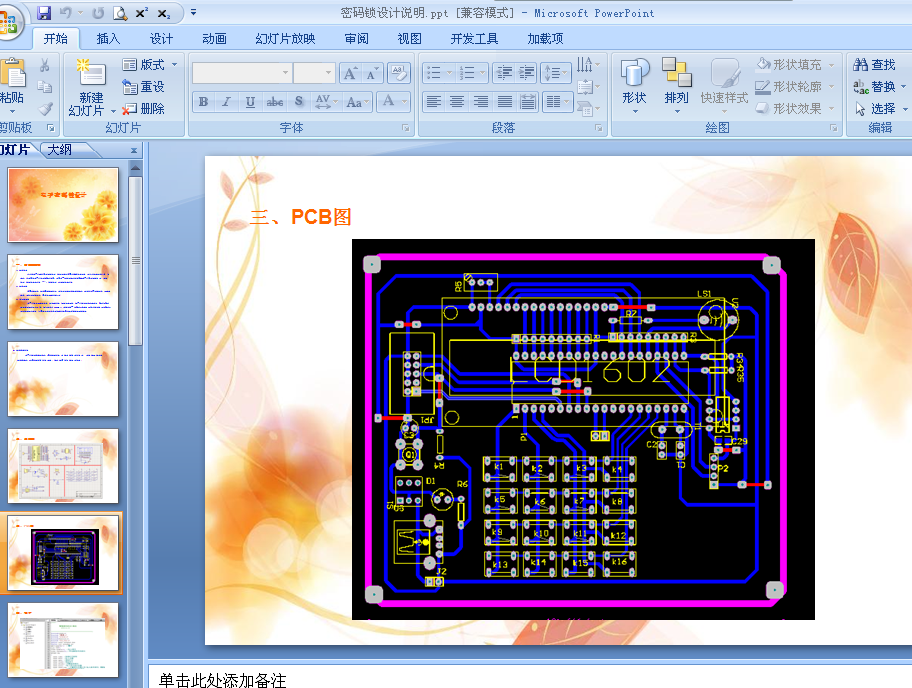
Task: Click the notes area 单击此处添加备注
Action: click(x=223, y=680)
